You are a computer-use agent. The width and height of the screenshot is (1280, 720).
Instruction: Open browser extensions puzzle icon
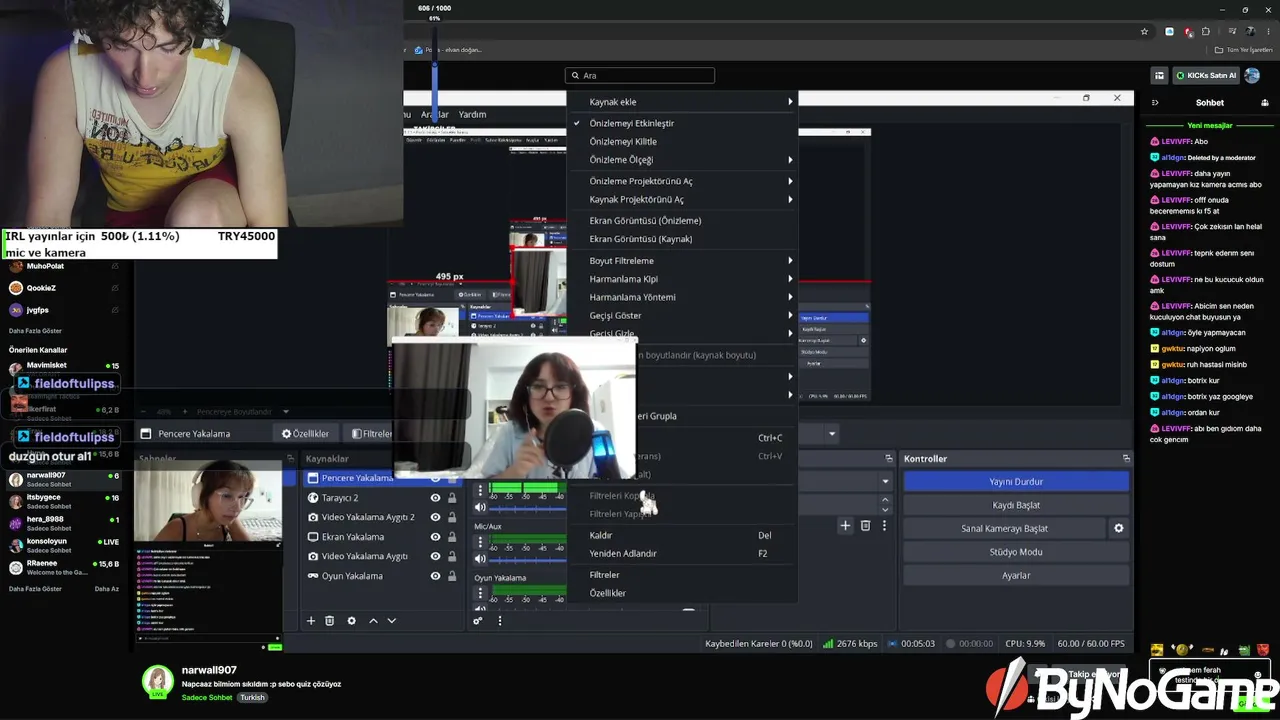point(1207,31)
